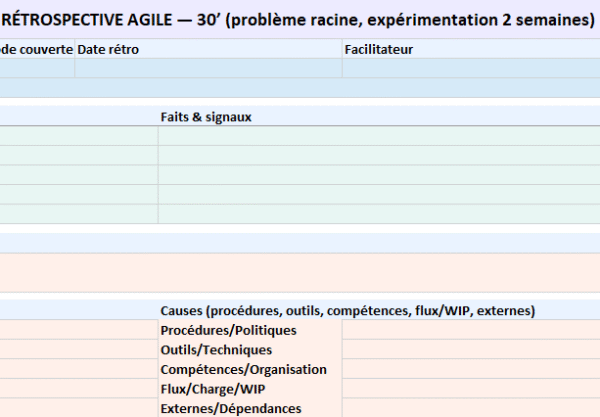Select the Compétences/Organisation cell
This screenshot has height=417, width=600.
pos(250,369)
